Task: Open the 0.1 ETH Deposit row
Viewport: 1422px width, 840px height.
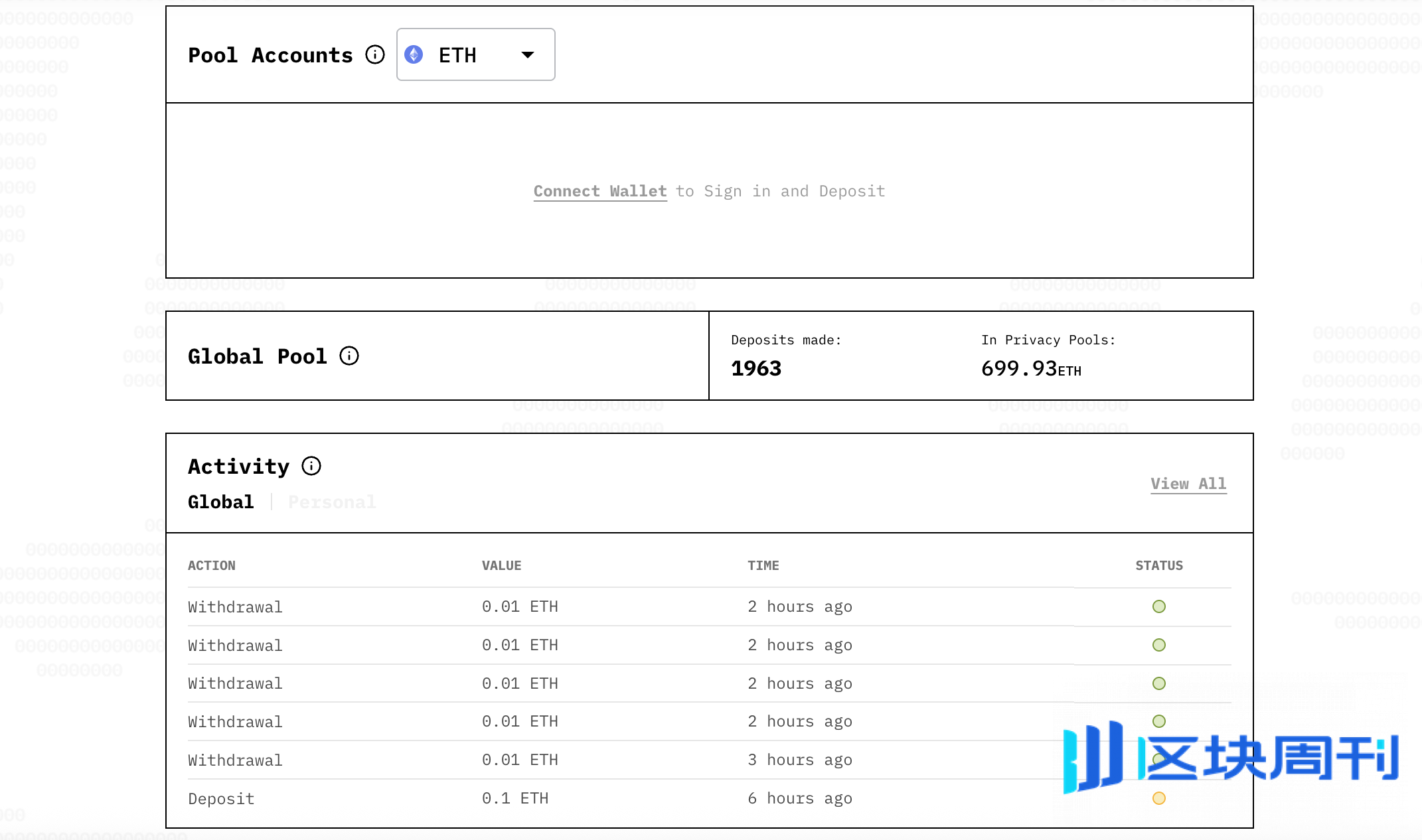Action: point(515,798)
